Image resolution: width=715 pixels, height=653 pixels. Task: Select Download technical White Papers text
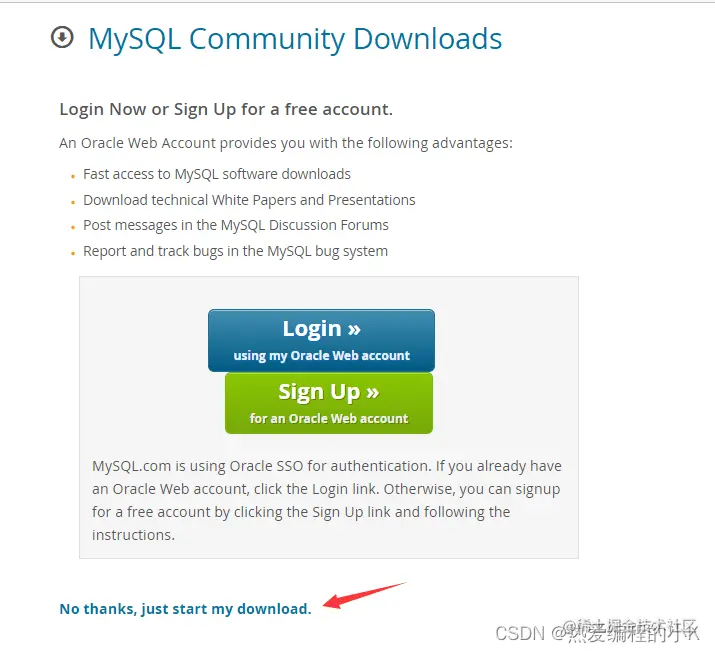tap(249, 200)
